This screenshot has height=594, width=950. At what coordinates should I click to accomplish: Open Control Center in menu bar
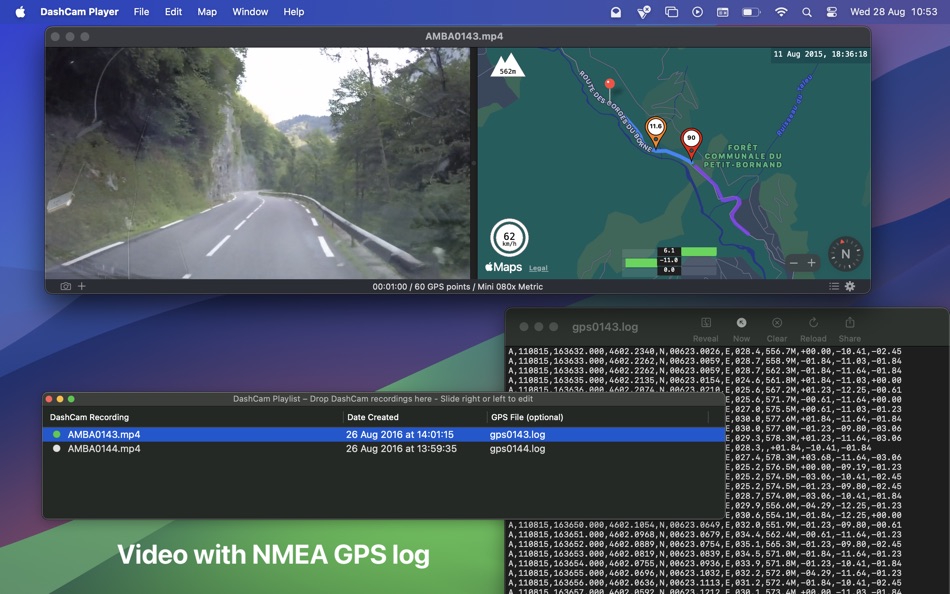click(831, 12)
